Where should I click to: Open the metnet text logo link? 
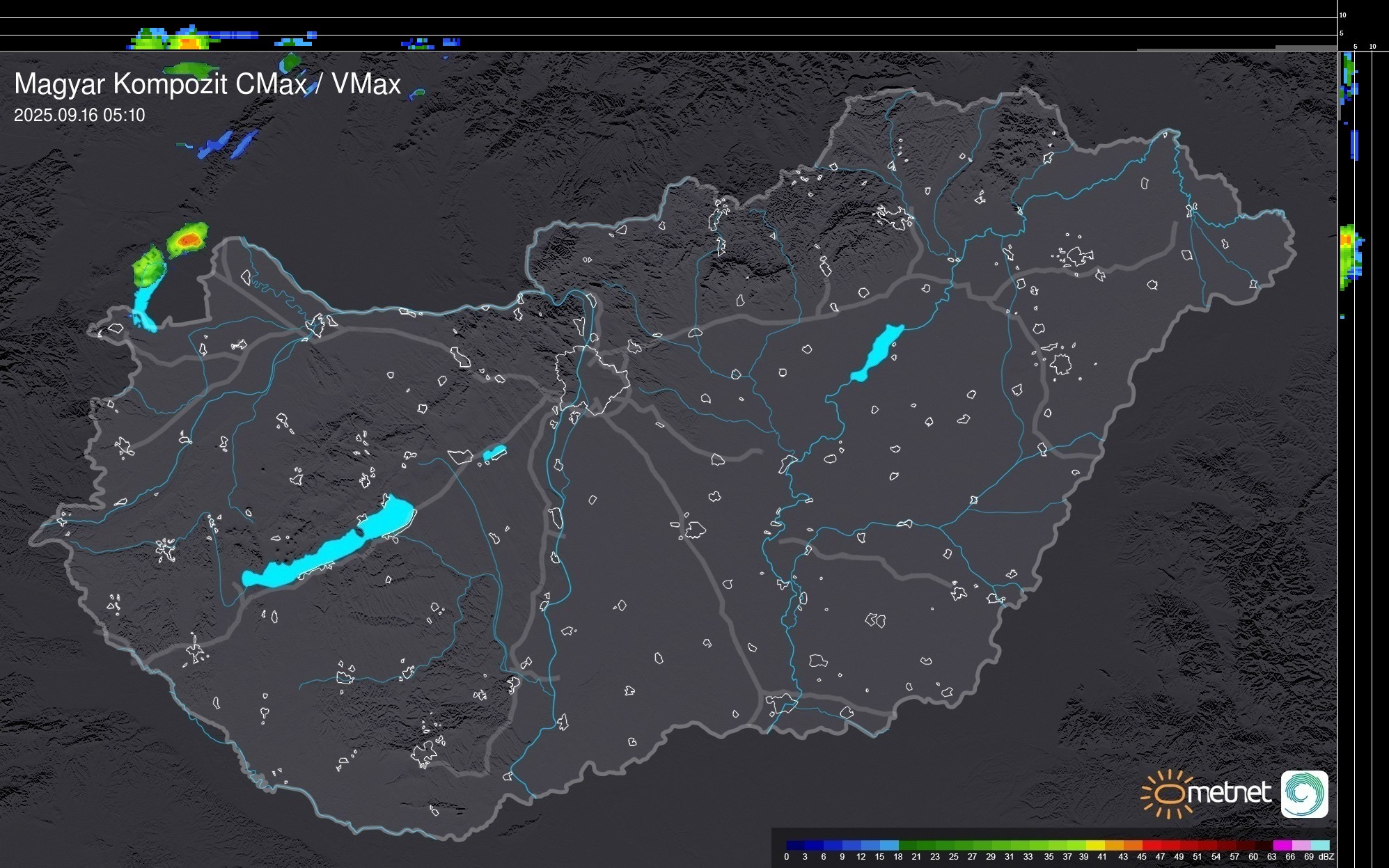1229,793
